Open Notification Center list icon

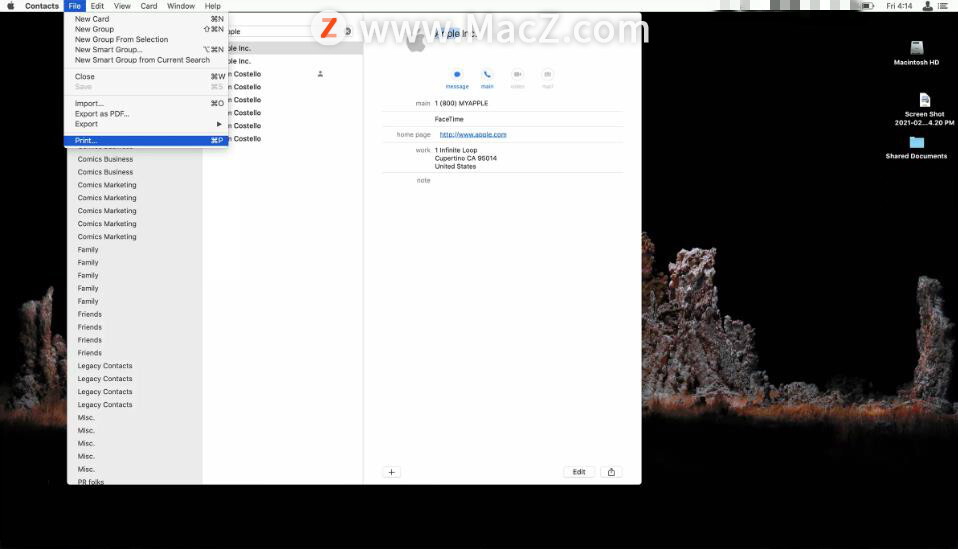coord(943,6)
